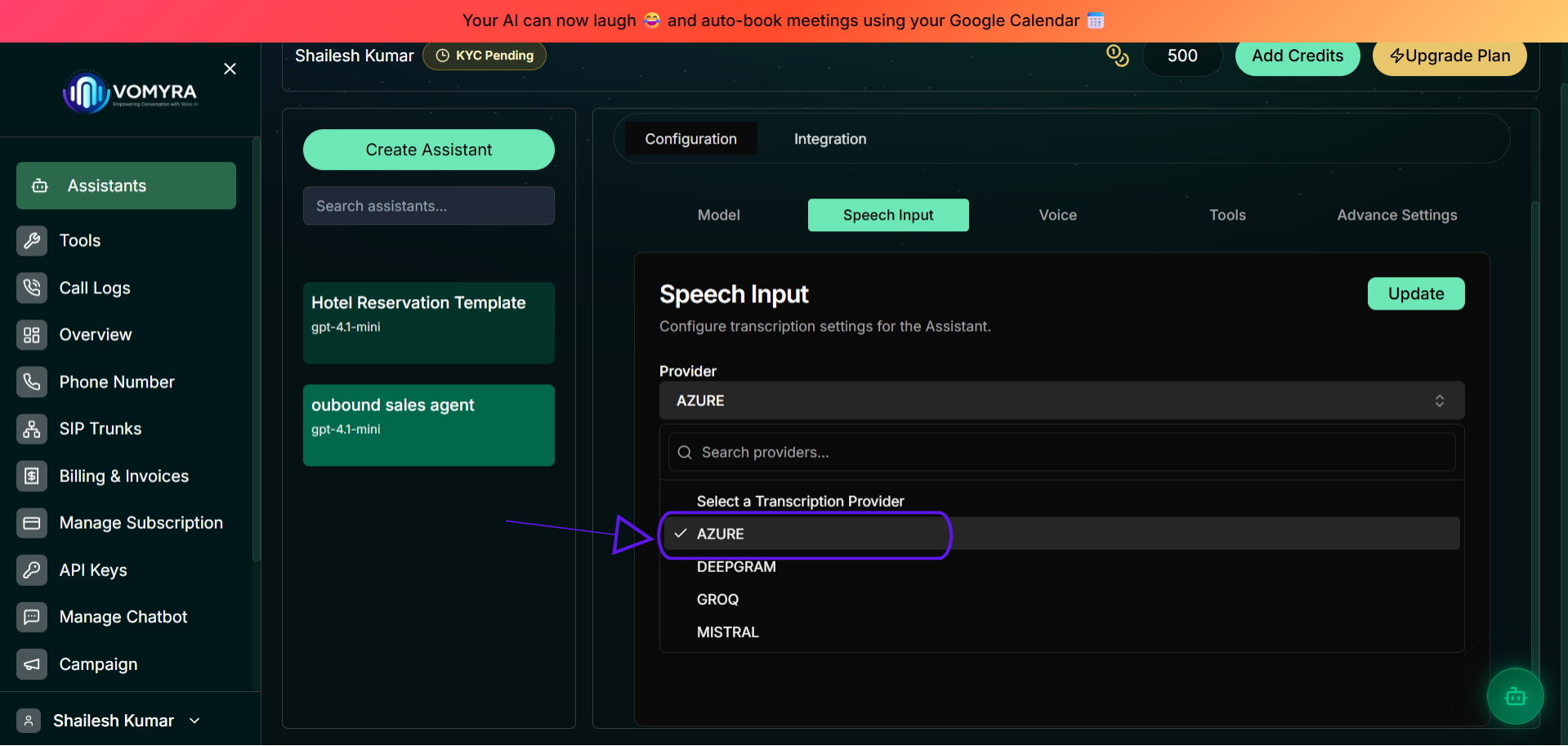Click the Phone Number handset icon

point(32,382)
